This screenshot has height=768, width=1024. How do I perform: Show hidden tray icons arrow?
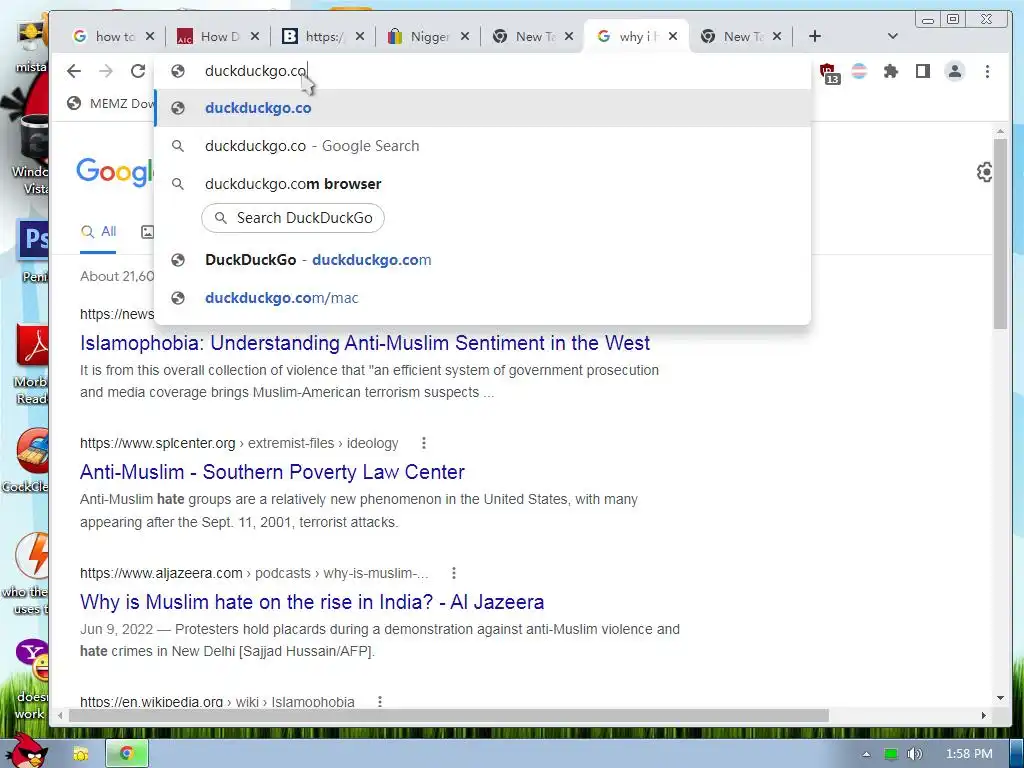[x=866, y=754]
